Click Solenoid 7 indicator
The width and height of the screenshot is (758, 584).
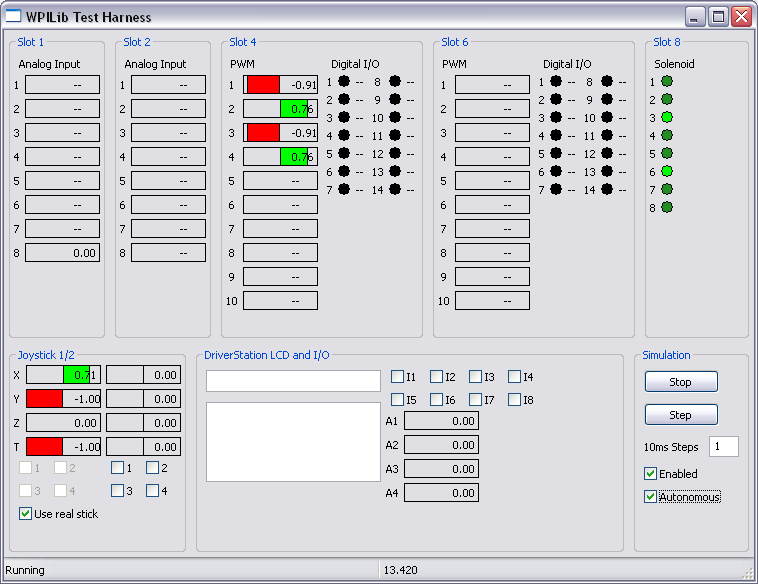coord(667,189)
